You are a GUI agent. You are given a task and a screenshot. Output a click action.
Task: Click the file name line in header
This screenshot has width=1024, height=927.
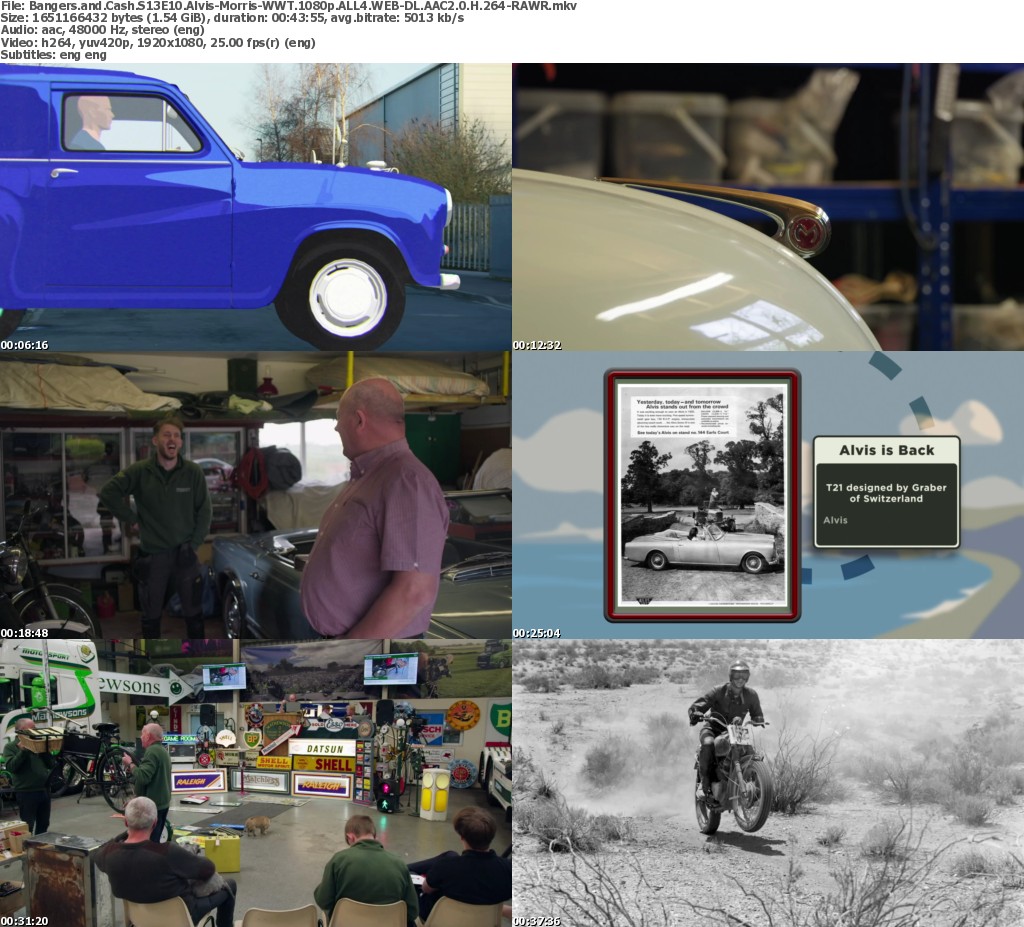tap(288, 6)
